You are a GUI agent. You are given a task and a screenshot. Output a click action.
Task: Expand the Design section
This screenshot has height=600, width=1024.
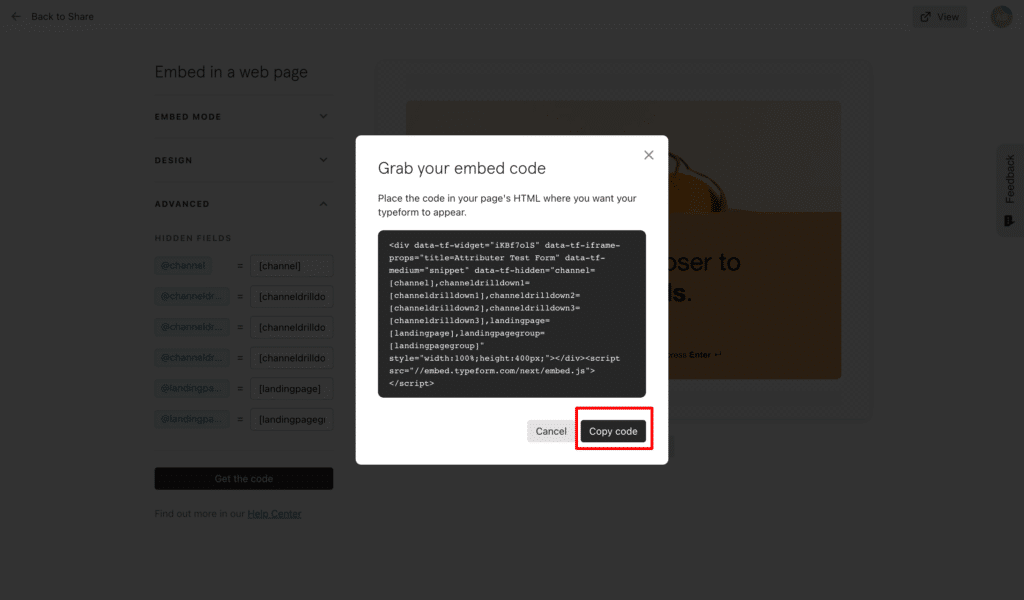tap(243, 160)
